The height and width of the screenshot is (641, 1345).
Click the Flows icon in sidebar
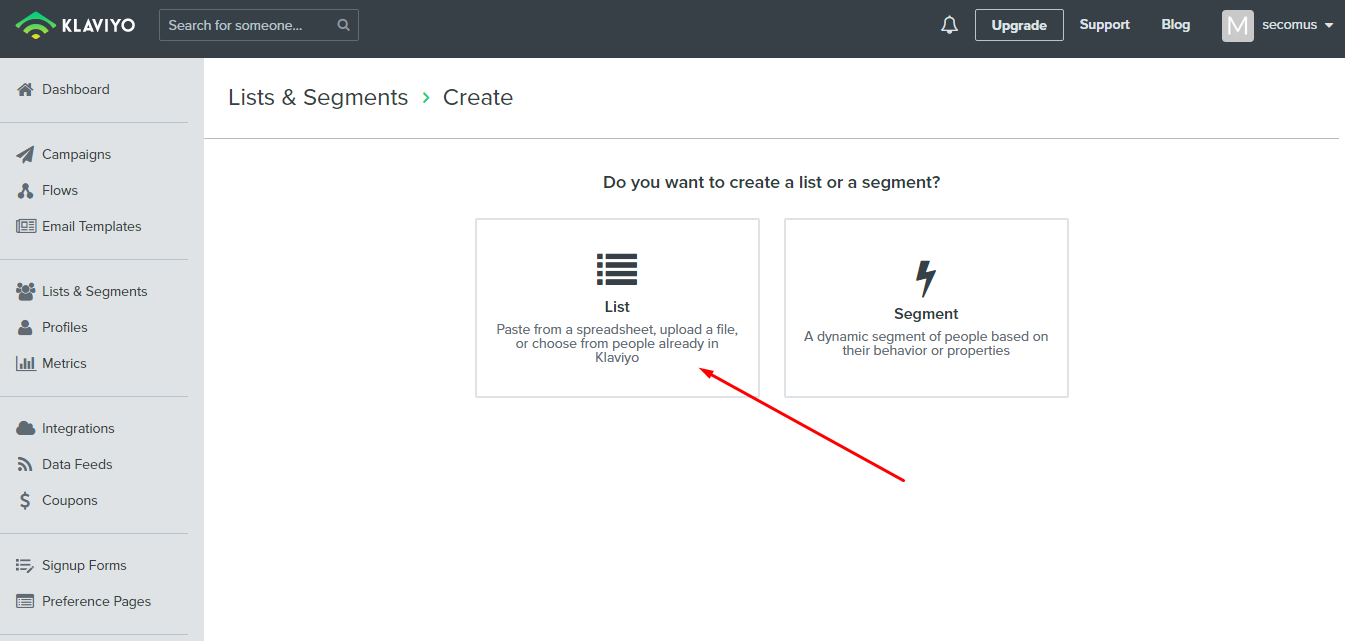coord(26,190)
